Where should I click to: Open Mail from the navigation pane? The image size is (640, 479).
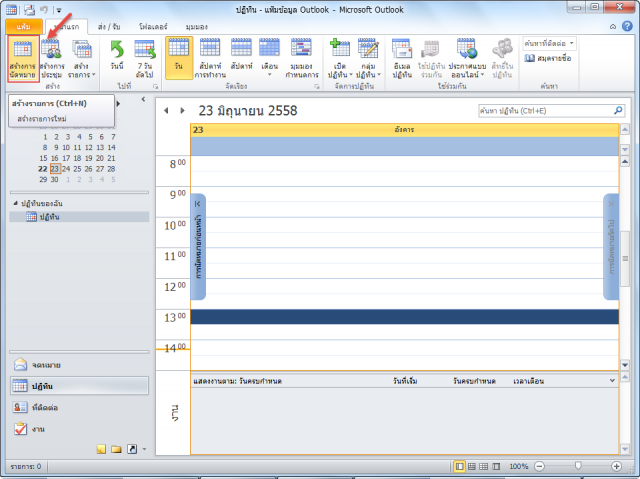[79, 364]
